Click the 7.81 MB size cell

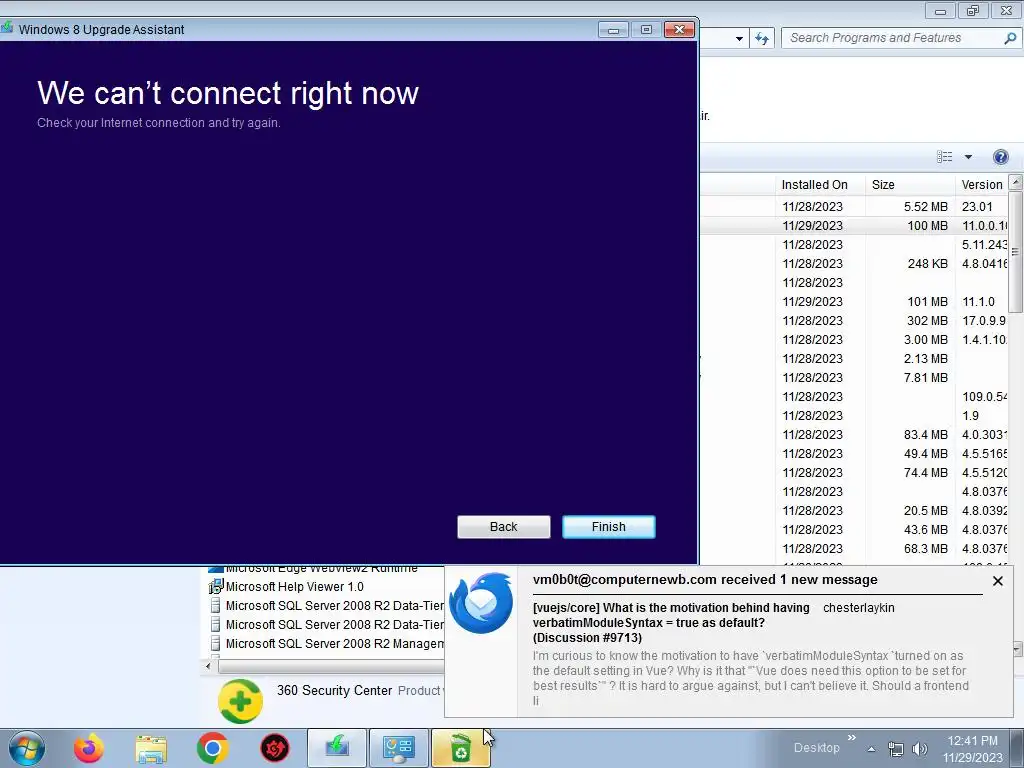coord(925,377)
